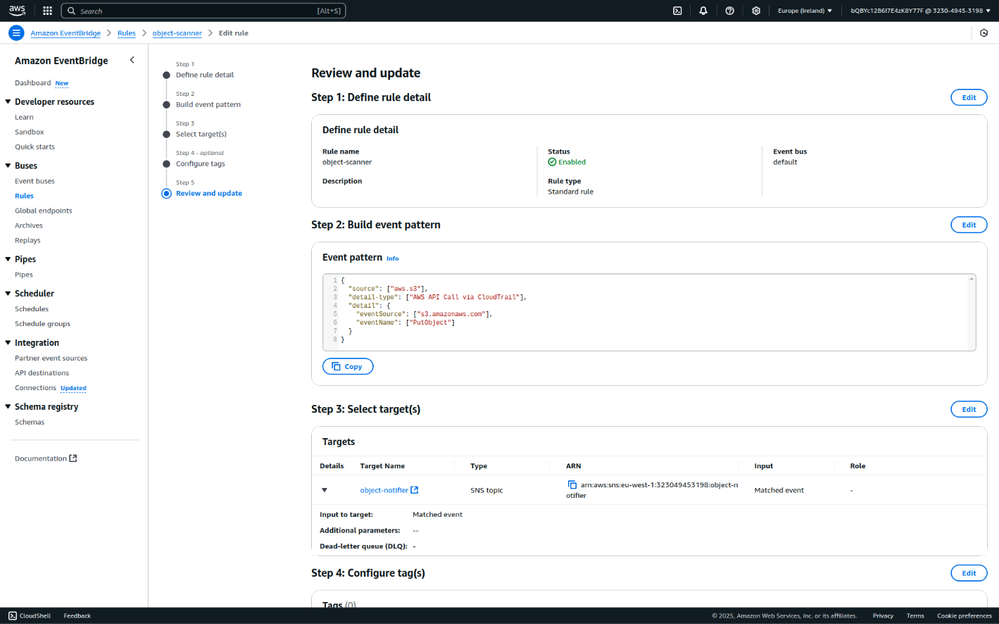This screenshot has width=999, height=624.
Task: Open Pipes page in the sidebar
Action: (24, 275)
